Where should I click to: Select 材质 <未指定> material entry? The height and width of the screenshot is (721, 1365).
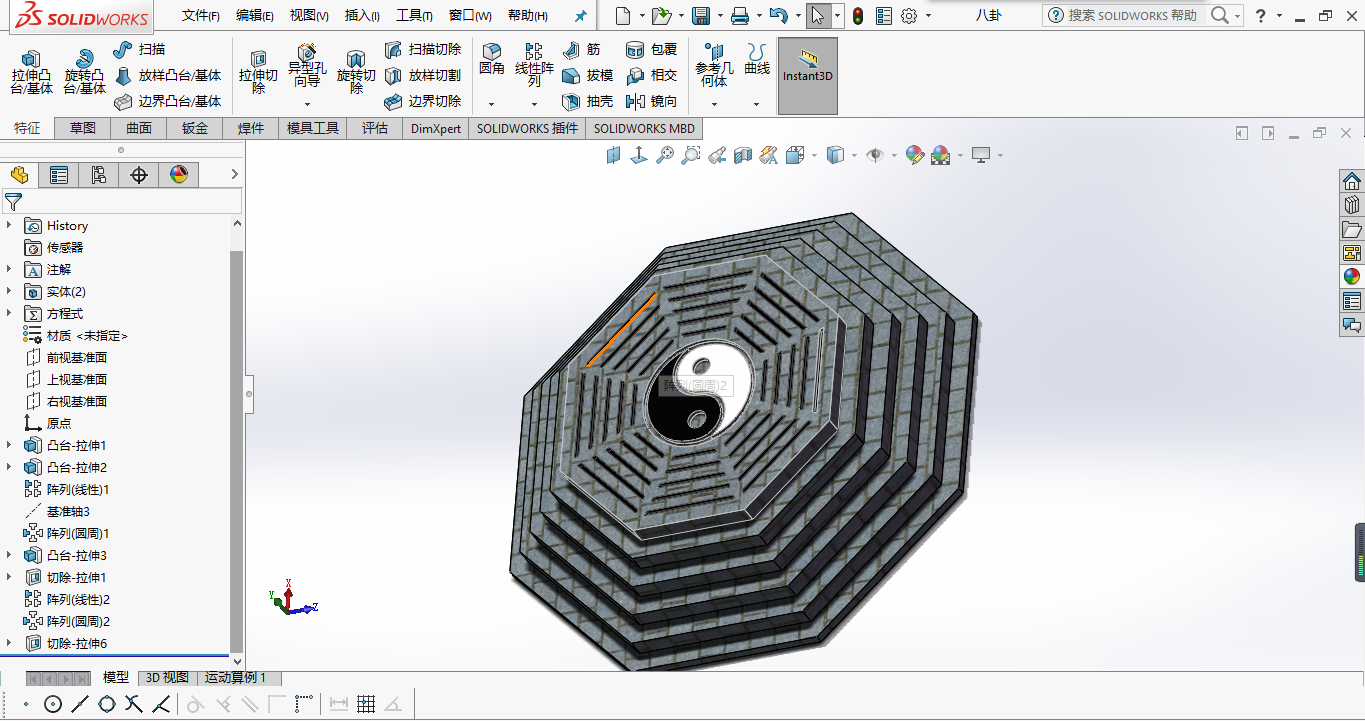coord(76,335)
